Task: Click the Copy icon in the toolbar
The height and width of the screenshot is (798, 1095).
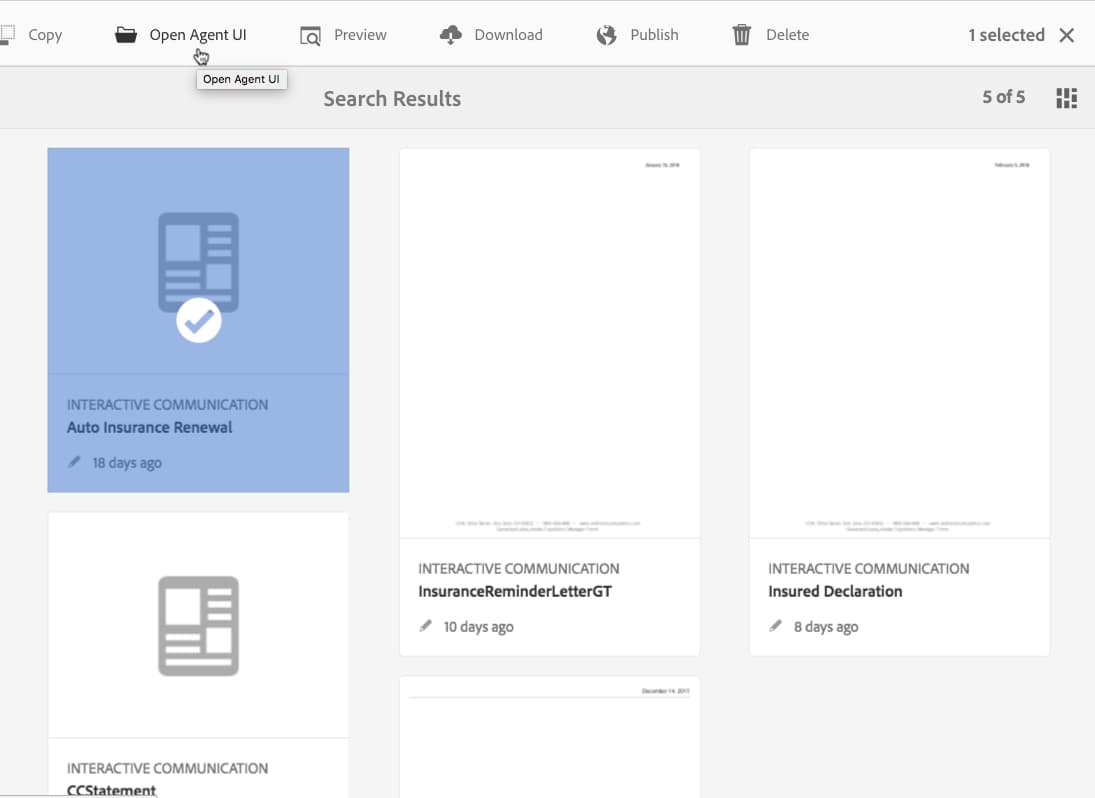Action: 8,34
